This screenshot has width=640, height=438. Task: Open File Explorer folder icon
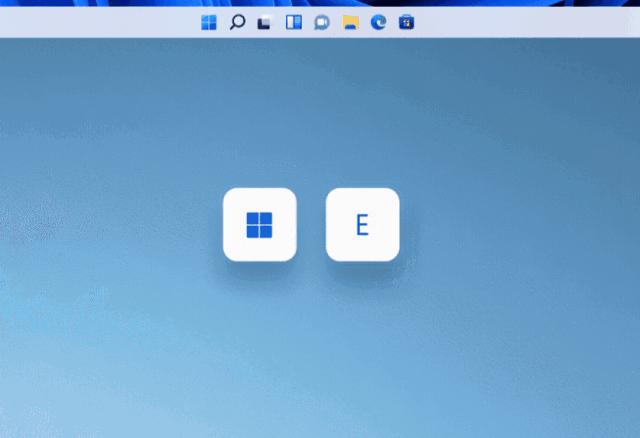pyautogui.click(x=350, y=22)
